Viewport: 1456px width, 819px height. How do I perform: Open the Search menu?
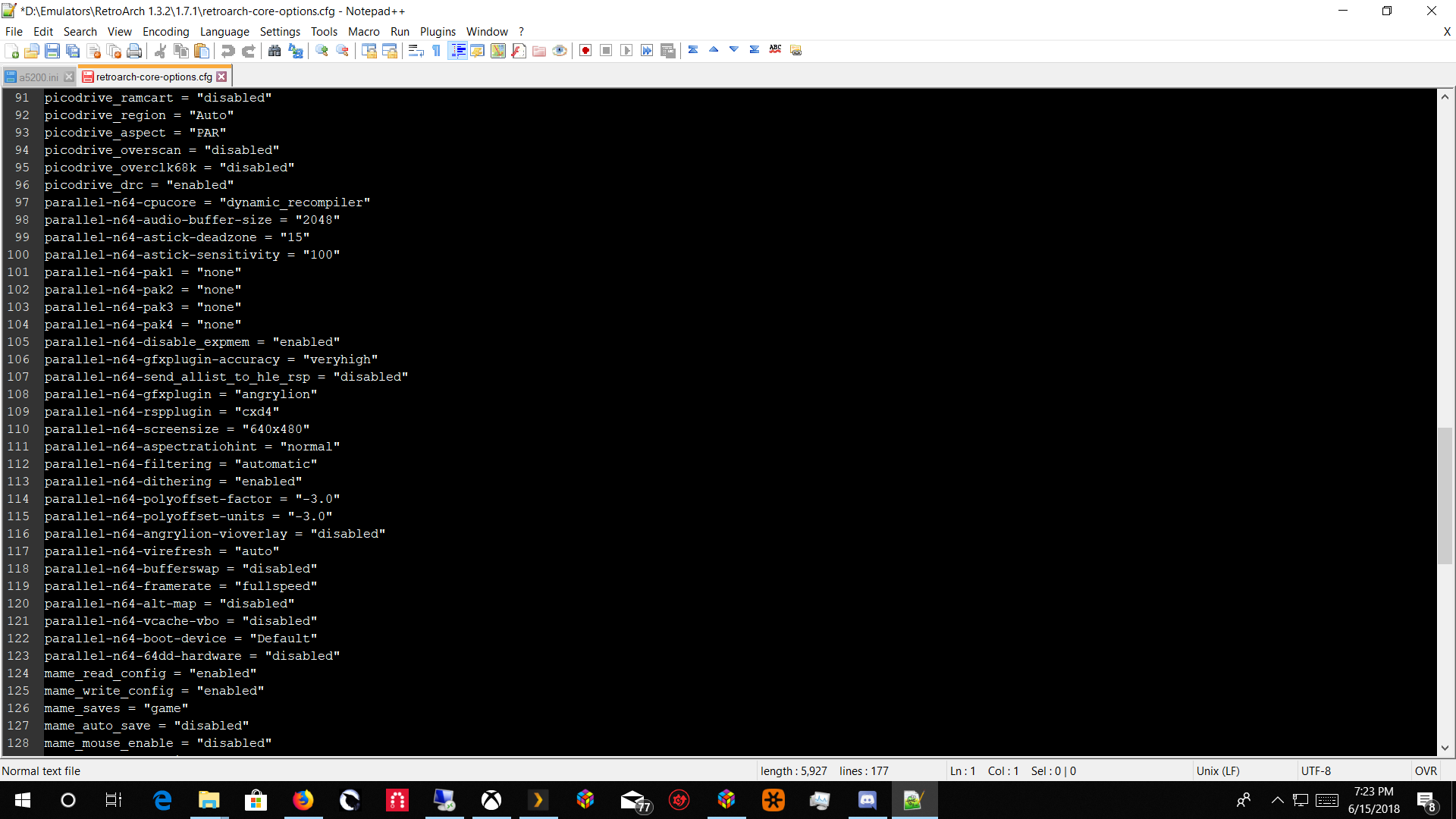(80, 32)
